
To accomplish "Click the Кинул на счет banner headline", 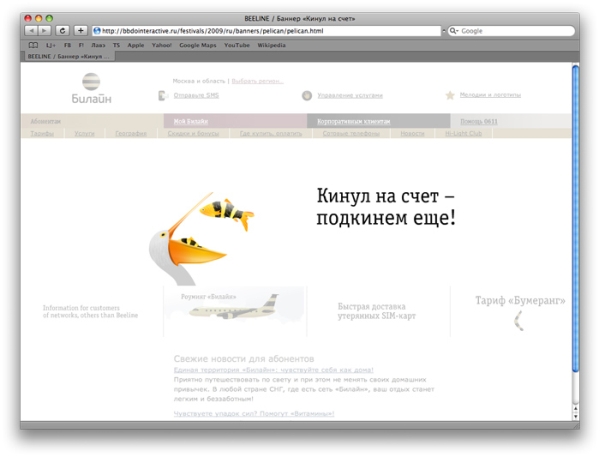I will point(386,207).
